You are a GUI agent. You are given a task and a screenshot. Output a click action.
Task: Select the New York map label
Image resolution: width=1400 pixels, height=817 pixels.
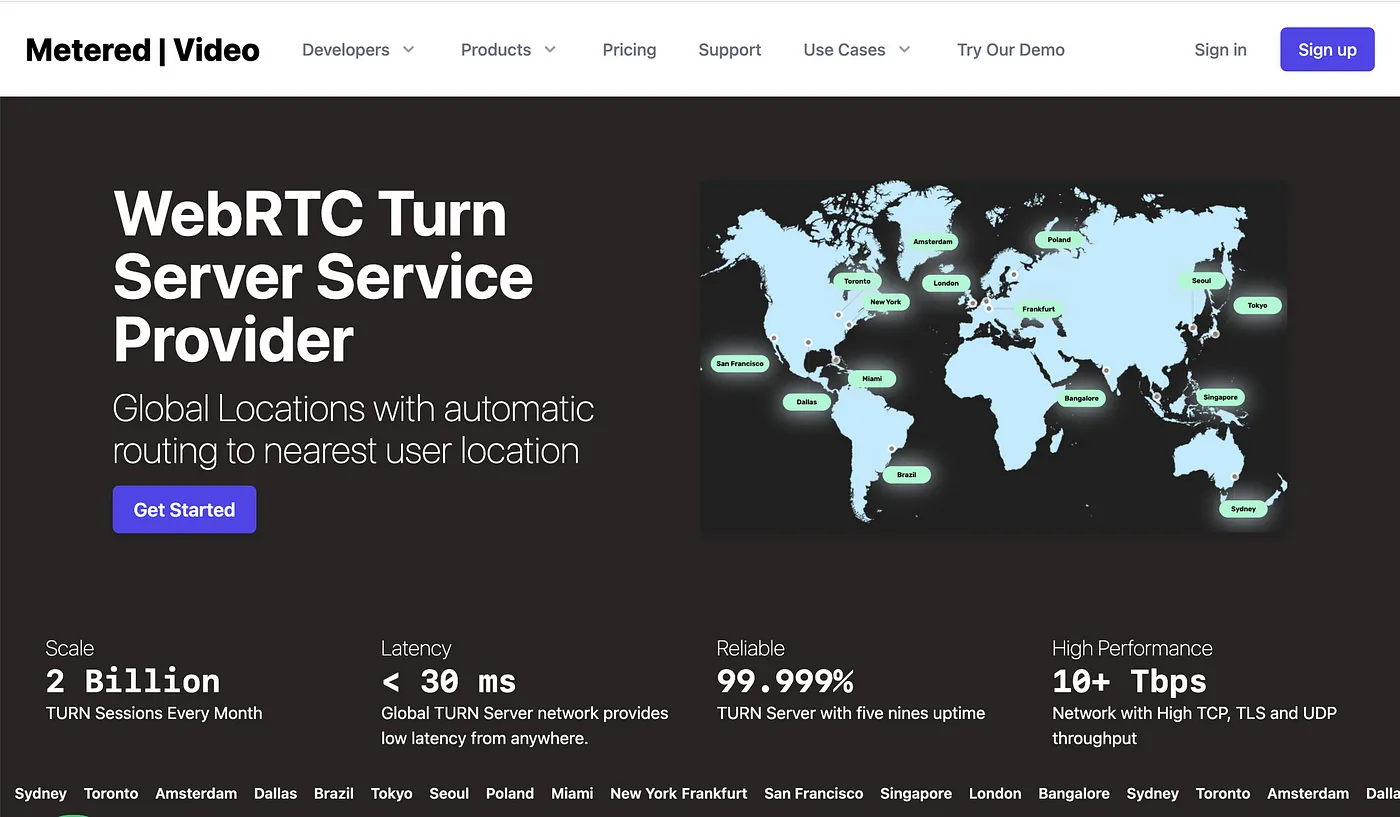pos(885,302)
